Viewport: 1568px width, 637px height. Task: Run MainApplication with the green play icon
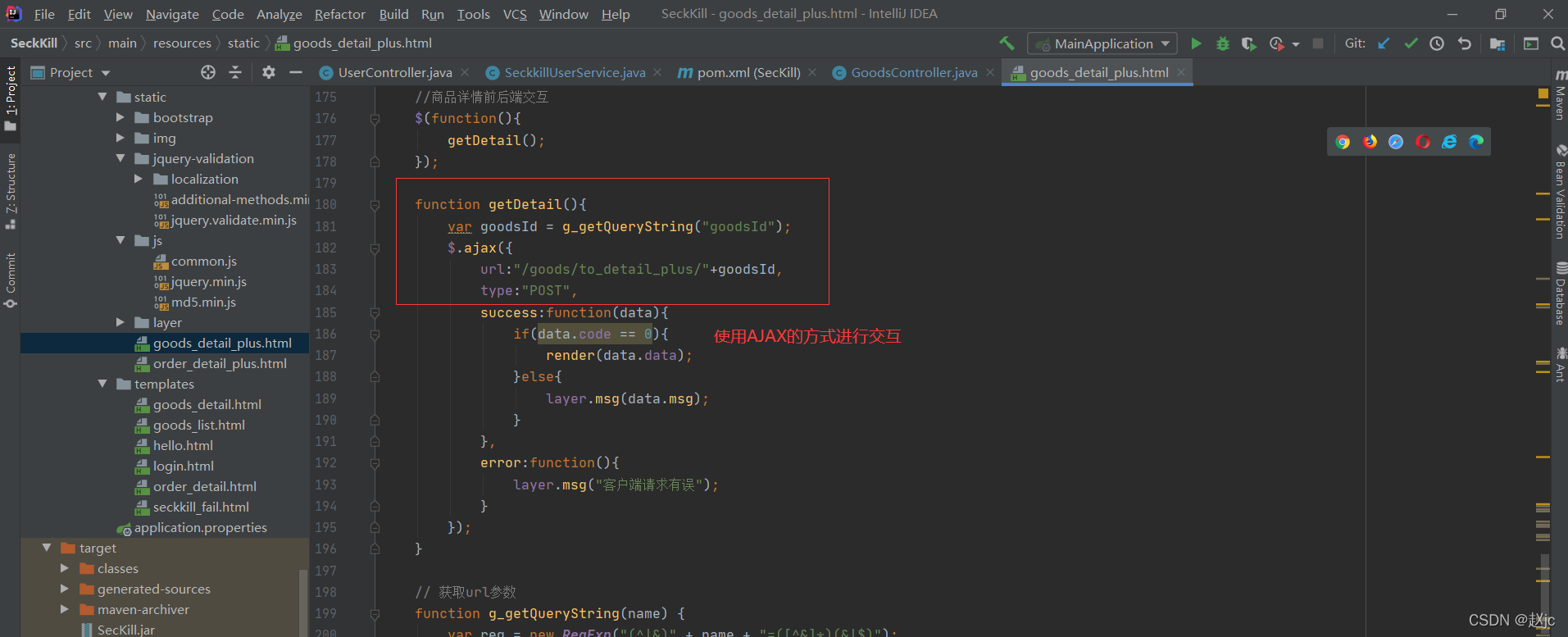tap(1196, 43)
